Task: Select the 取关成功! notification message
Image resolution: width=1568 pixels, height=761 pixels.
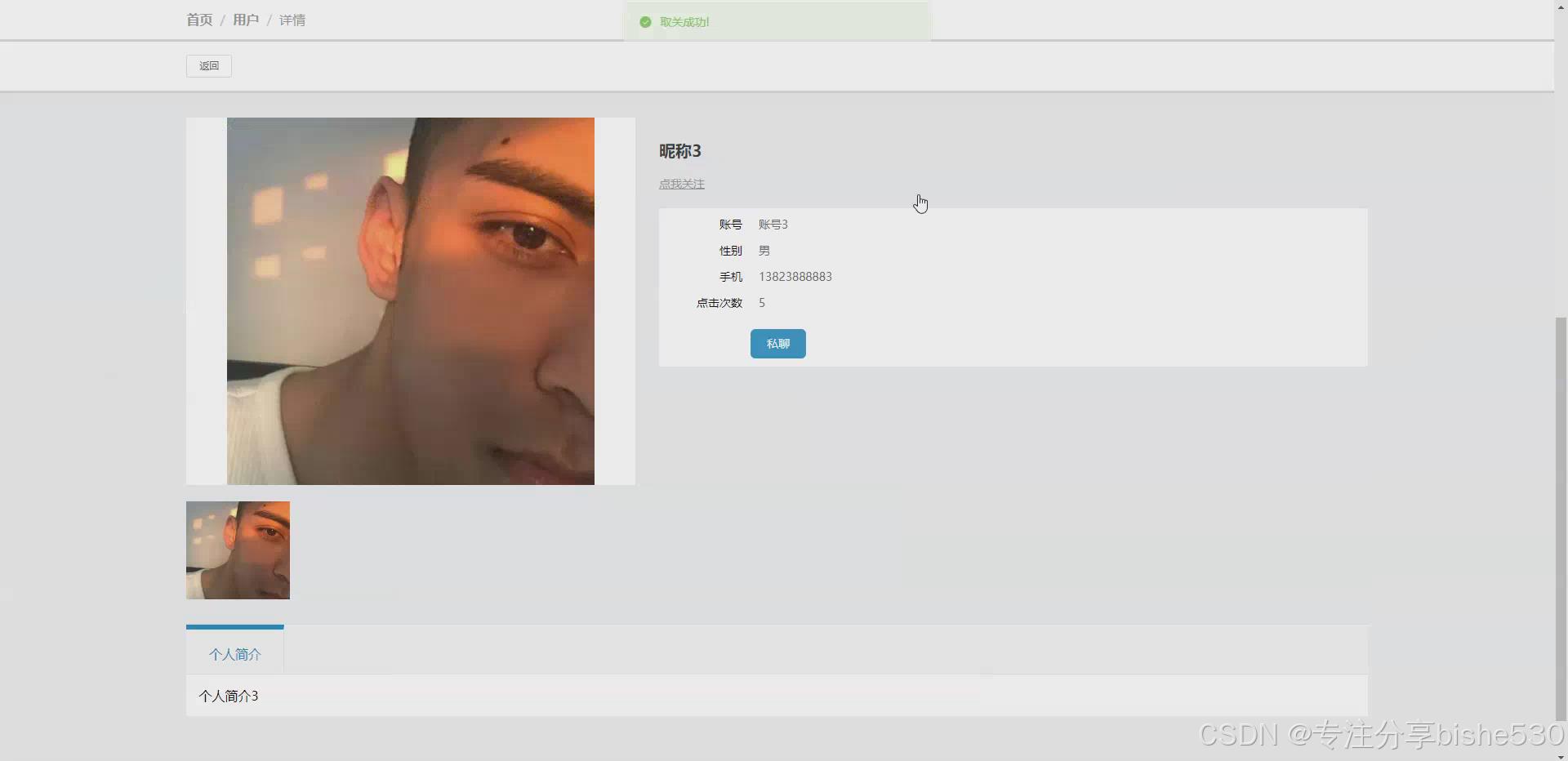Action: coord(684,22)
